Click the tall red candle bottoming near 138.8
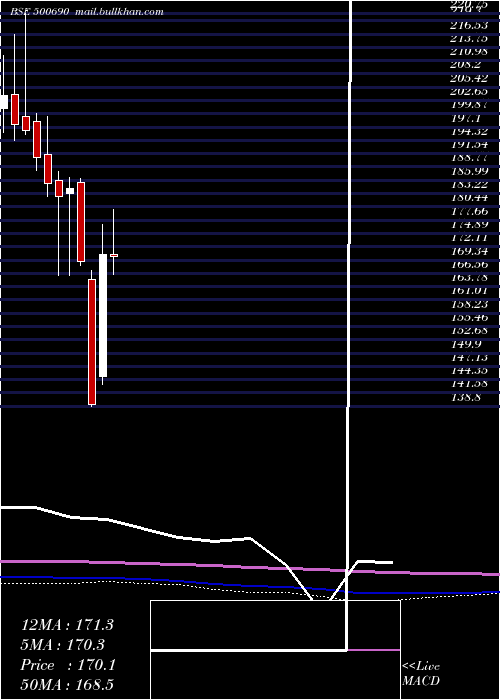This screenshot has height=700, width=500. tap(92, 342)
